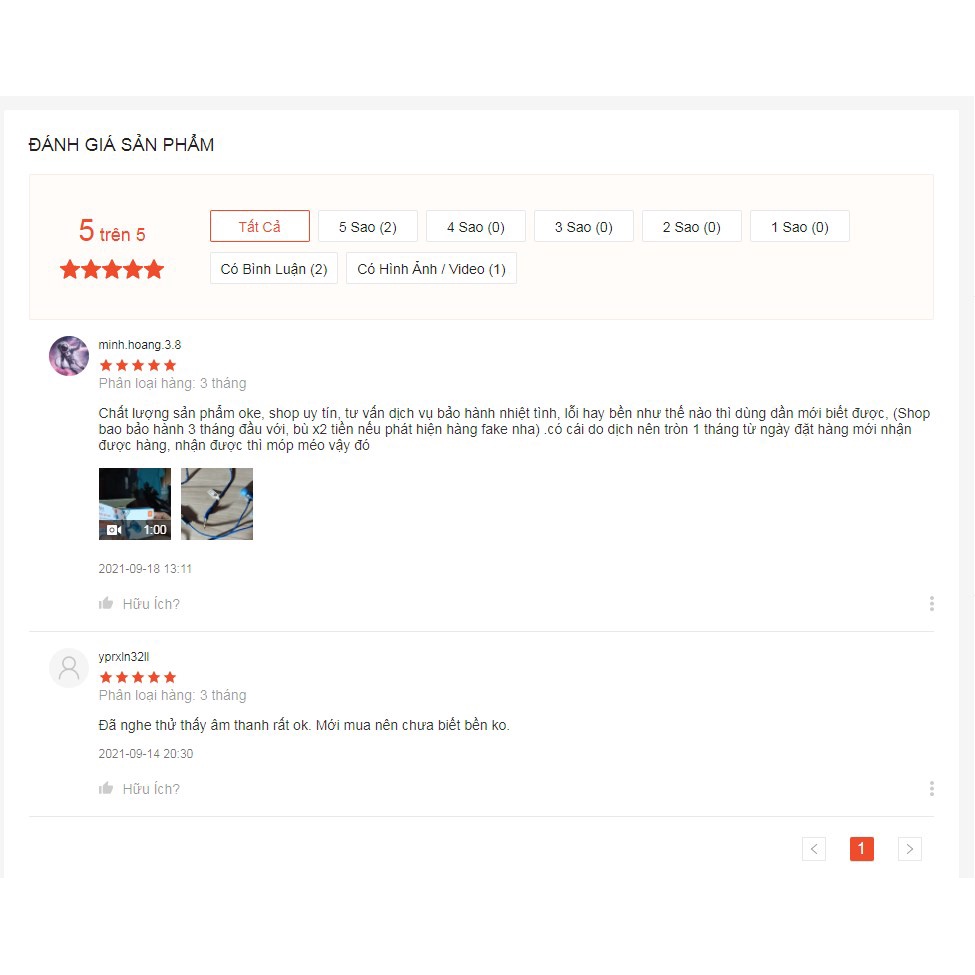Show reviews with Có Bình Luận (2)
This screenshot has height=975, width=975.
[x=274, y=268]
